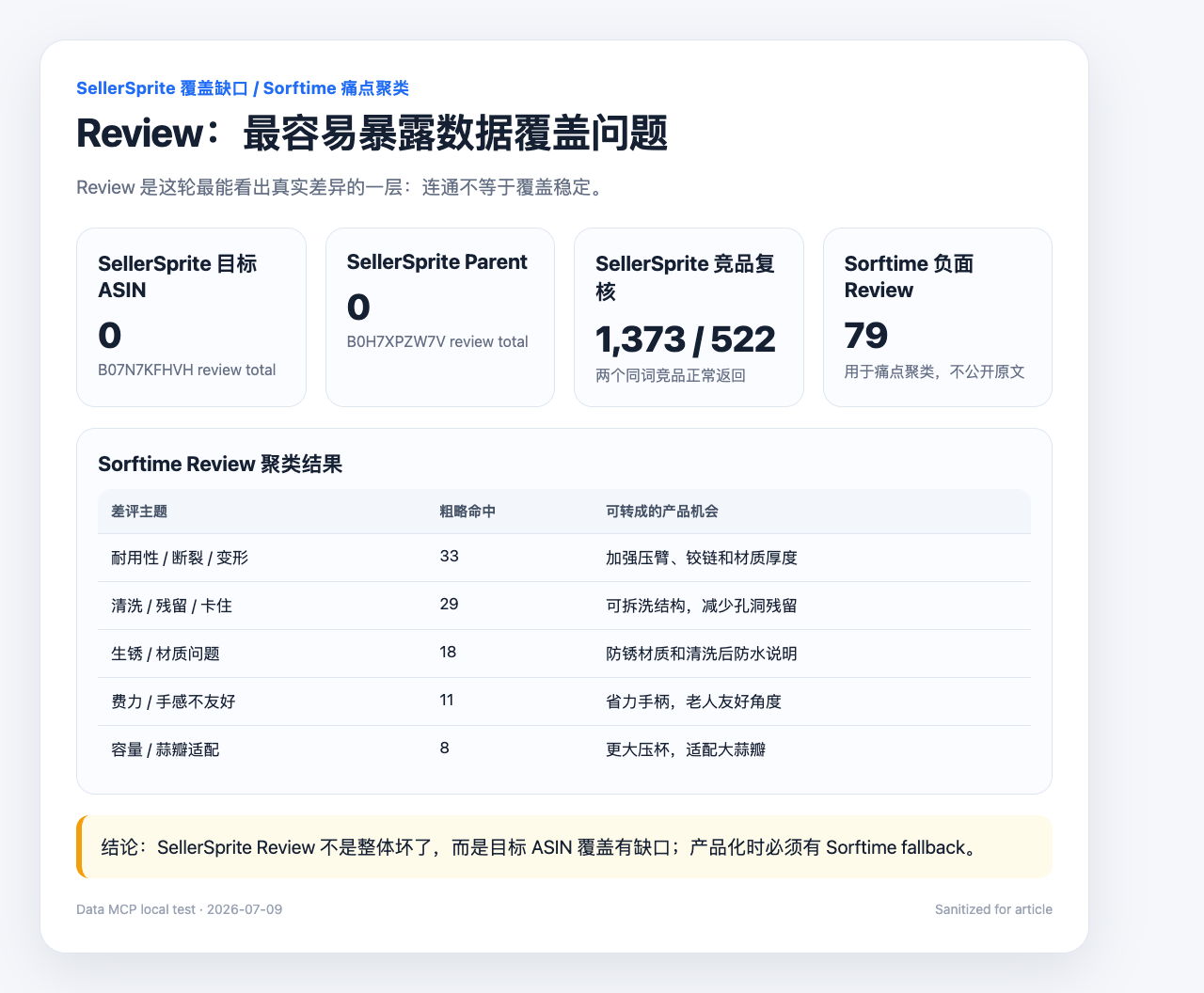Click the hit count '33'

449,556
